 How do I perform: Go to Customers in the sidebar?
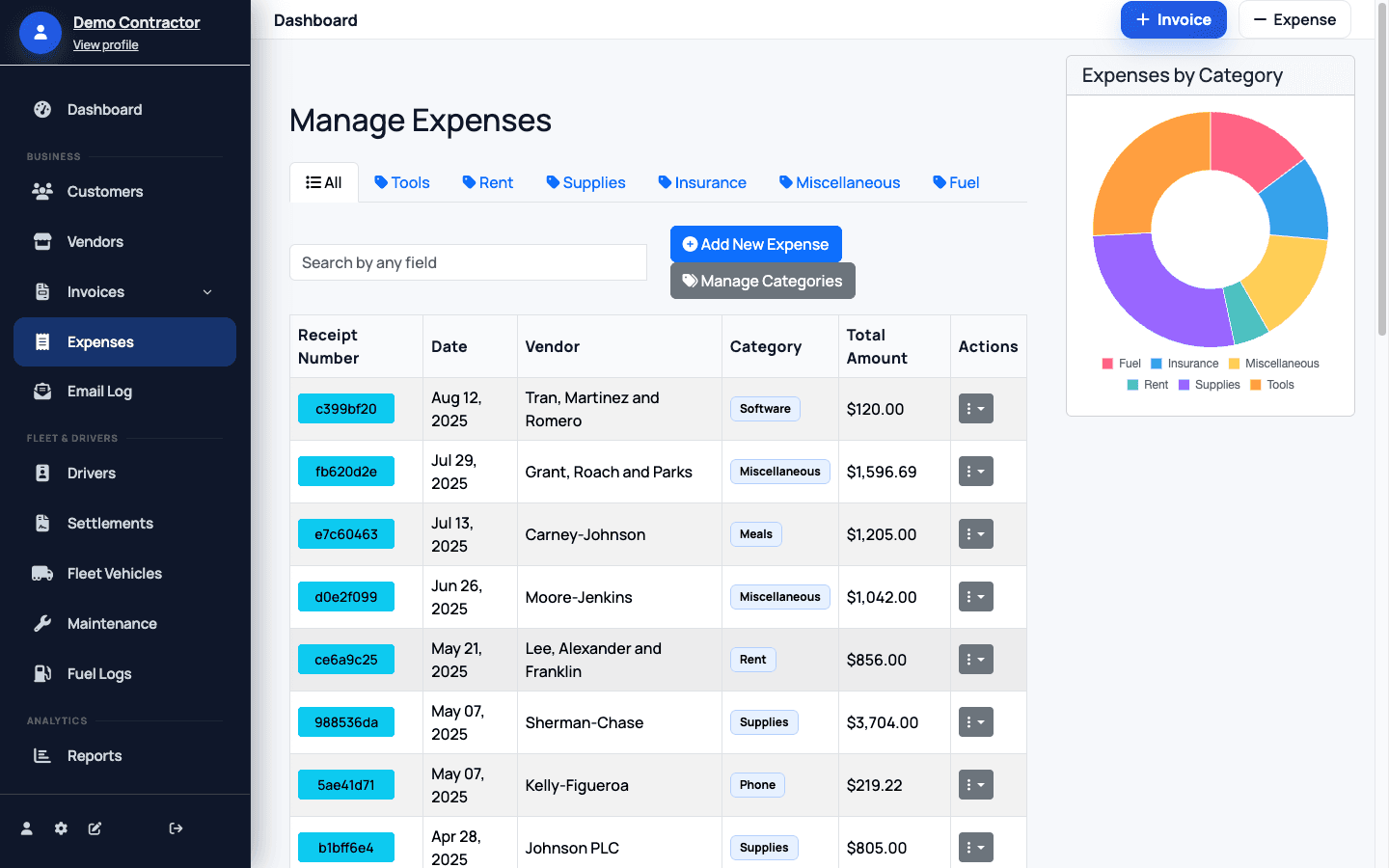tap(124, 192)
